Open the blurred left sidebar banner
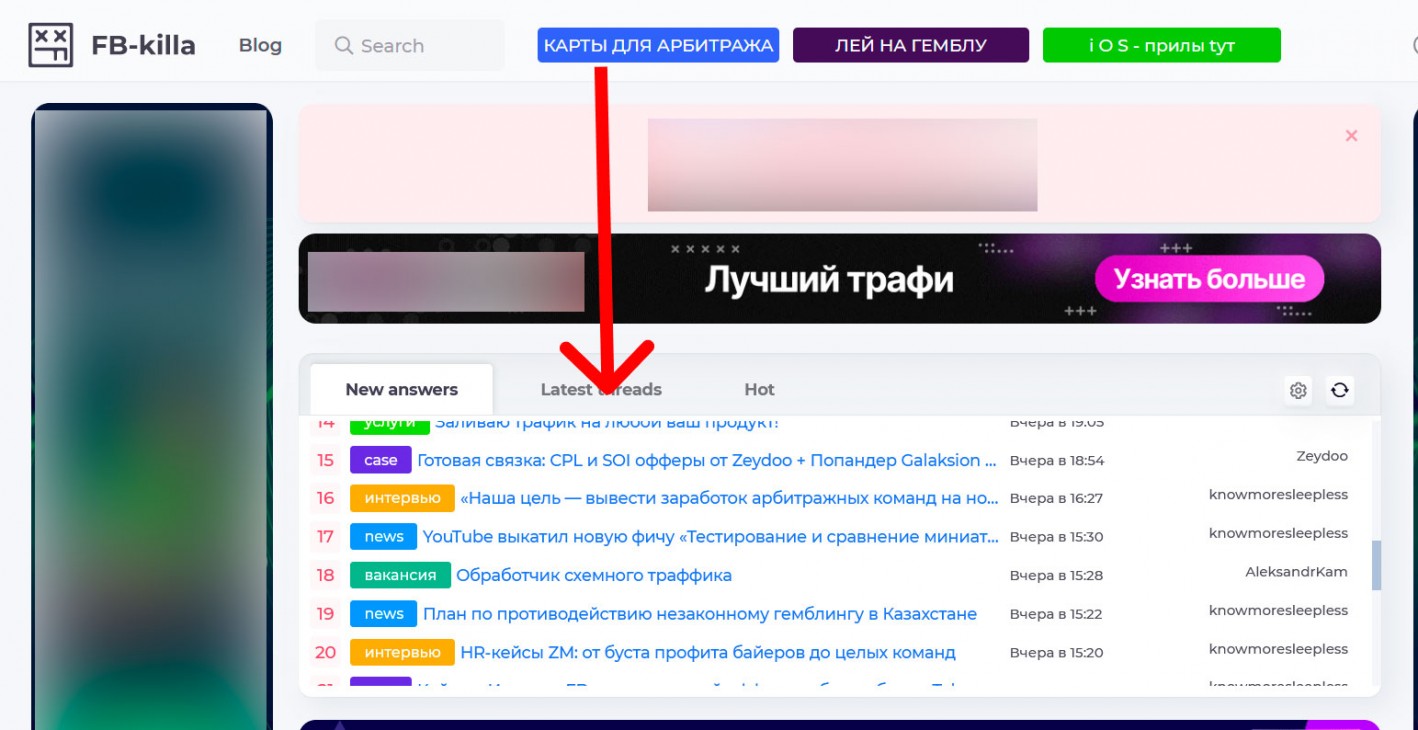The image size is (1418, 730). pyautogui.click(x=152, y=416)
